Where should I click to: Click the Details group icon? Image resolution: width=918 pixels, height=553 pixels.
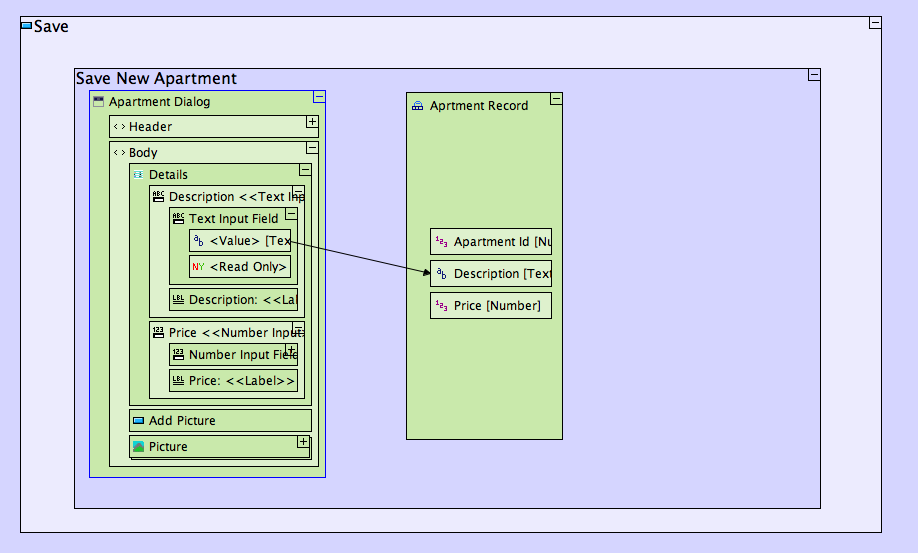coord(138,175)
